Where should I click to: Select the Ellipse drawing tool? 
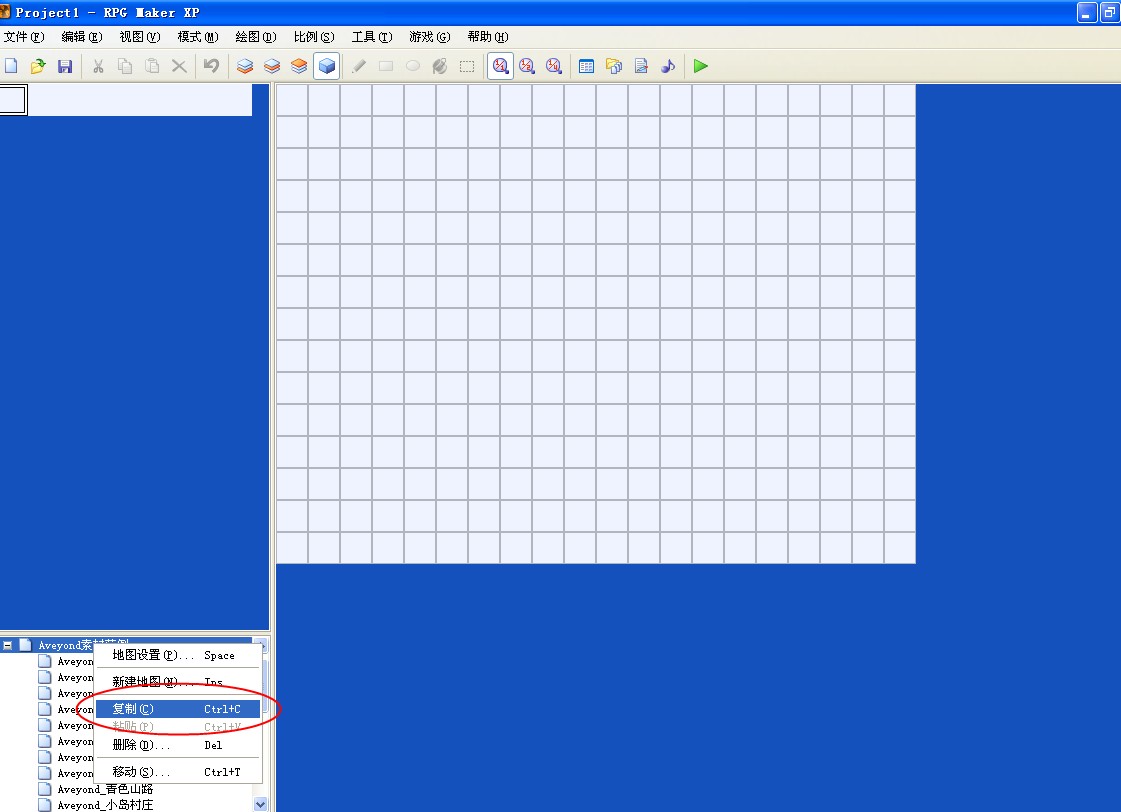coord(413,66)
